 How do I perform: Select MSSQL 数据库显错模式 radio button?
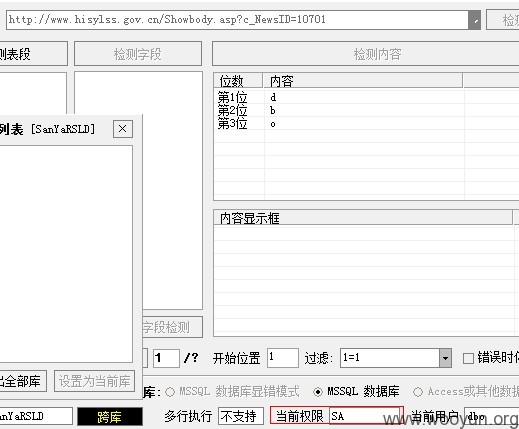[x=170, y=392]
